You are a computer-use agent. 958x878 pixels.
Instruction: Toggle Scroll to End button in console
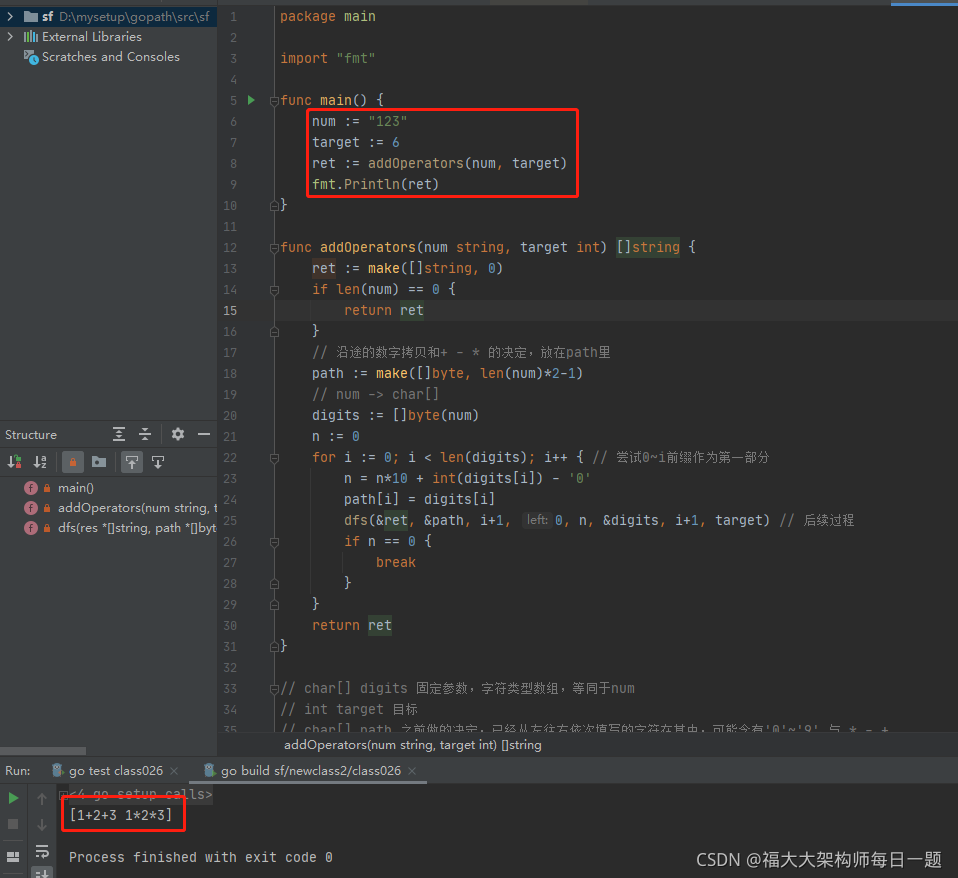[42, 873]
